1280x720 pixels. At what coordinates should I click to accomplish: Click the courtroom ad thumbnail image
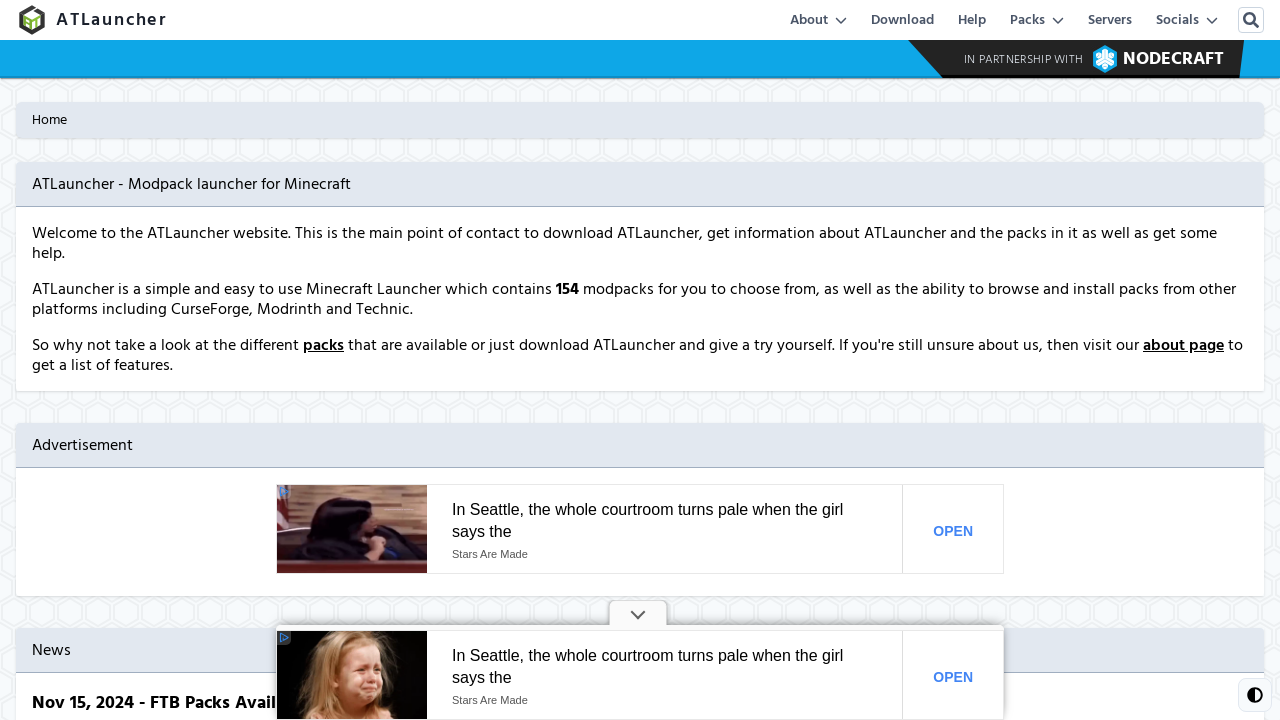pos(352,529)
